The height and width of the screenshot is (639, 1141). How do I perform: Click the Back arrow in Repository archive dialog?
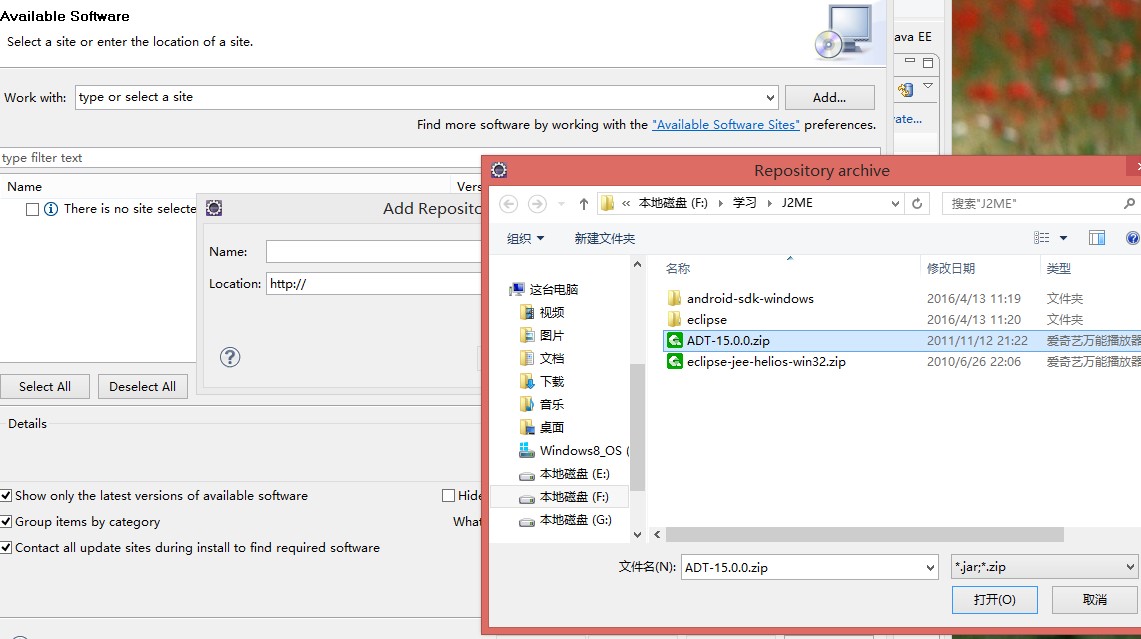tap(509, 204)
